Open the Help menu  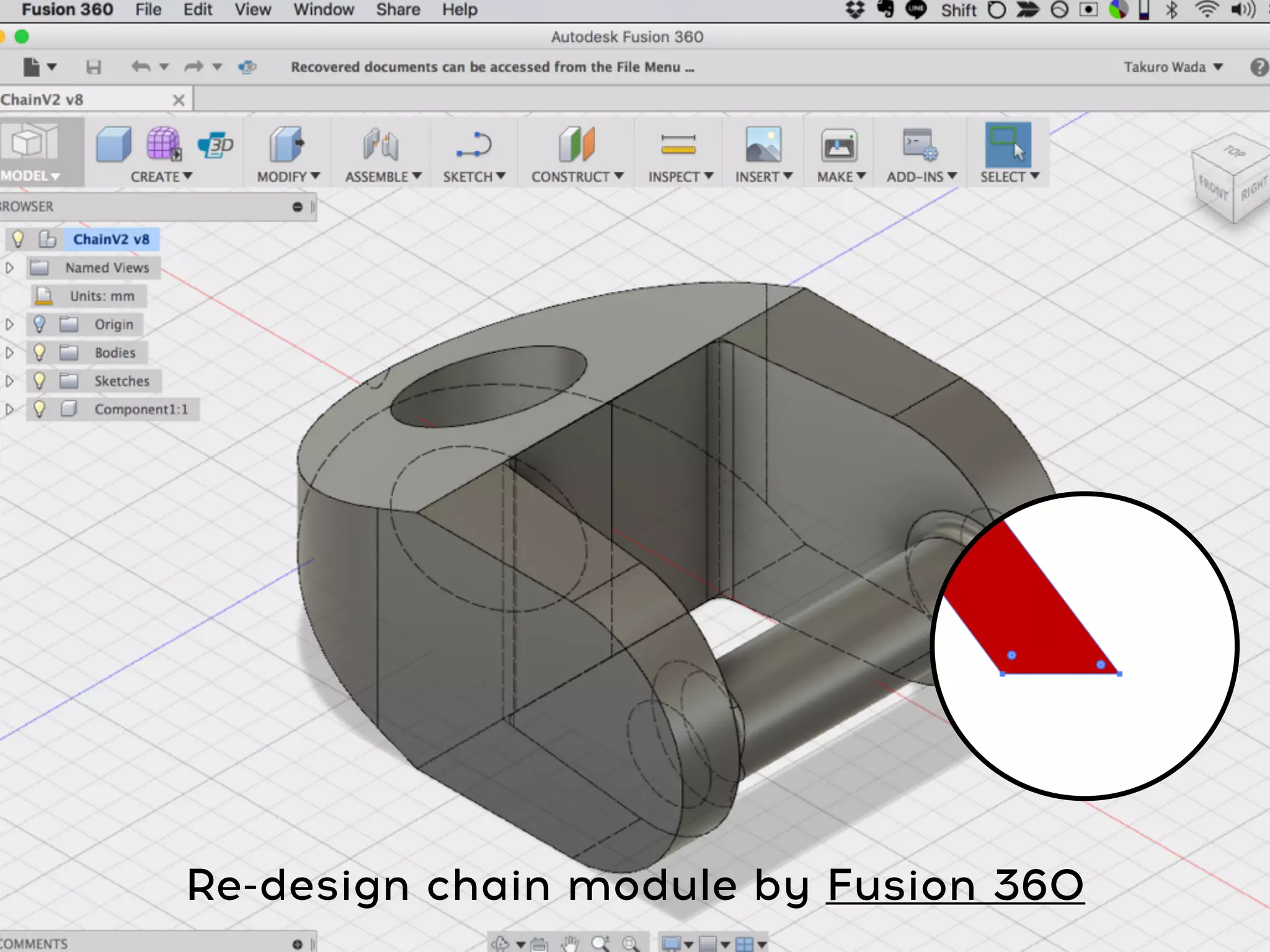coord(460,10)
